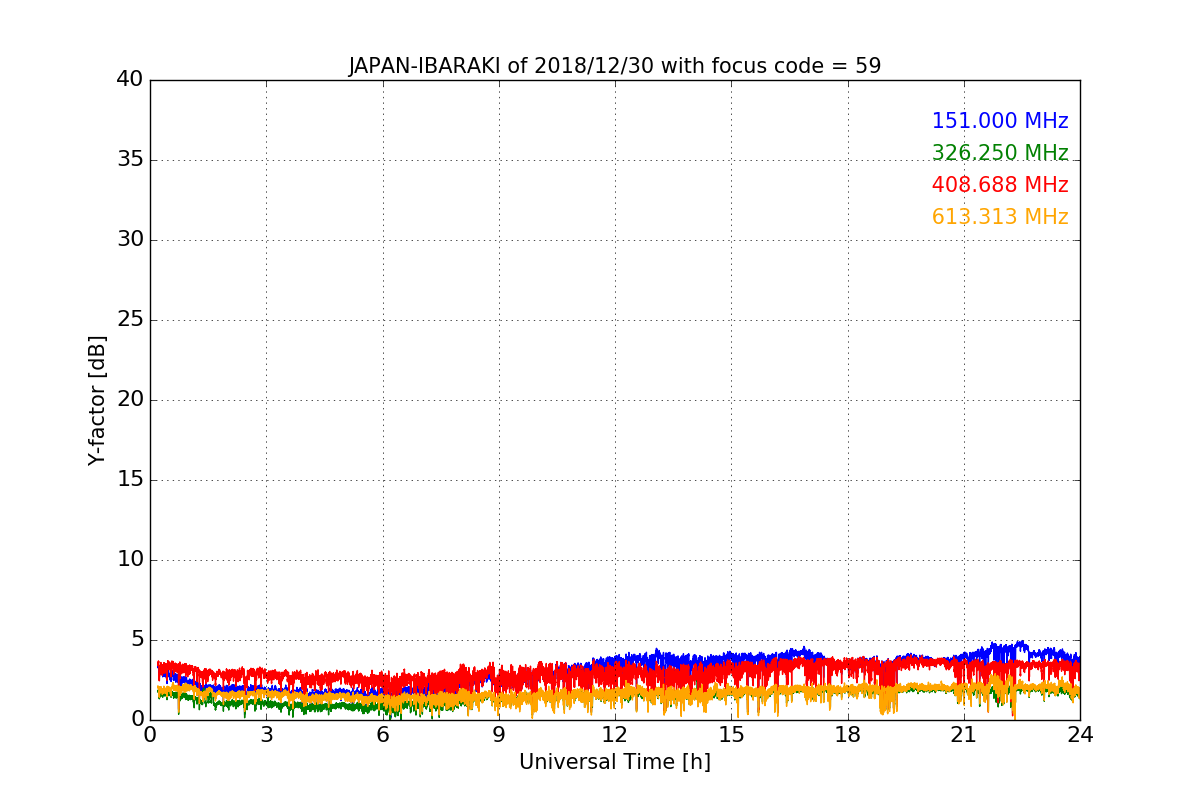The width and height of the screenshot is (1200, 800).
Task: Click the y-axis tick label 10
Action: click(x=130, y=559)
